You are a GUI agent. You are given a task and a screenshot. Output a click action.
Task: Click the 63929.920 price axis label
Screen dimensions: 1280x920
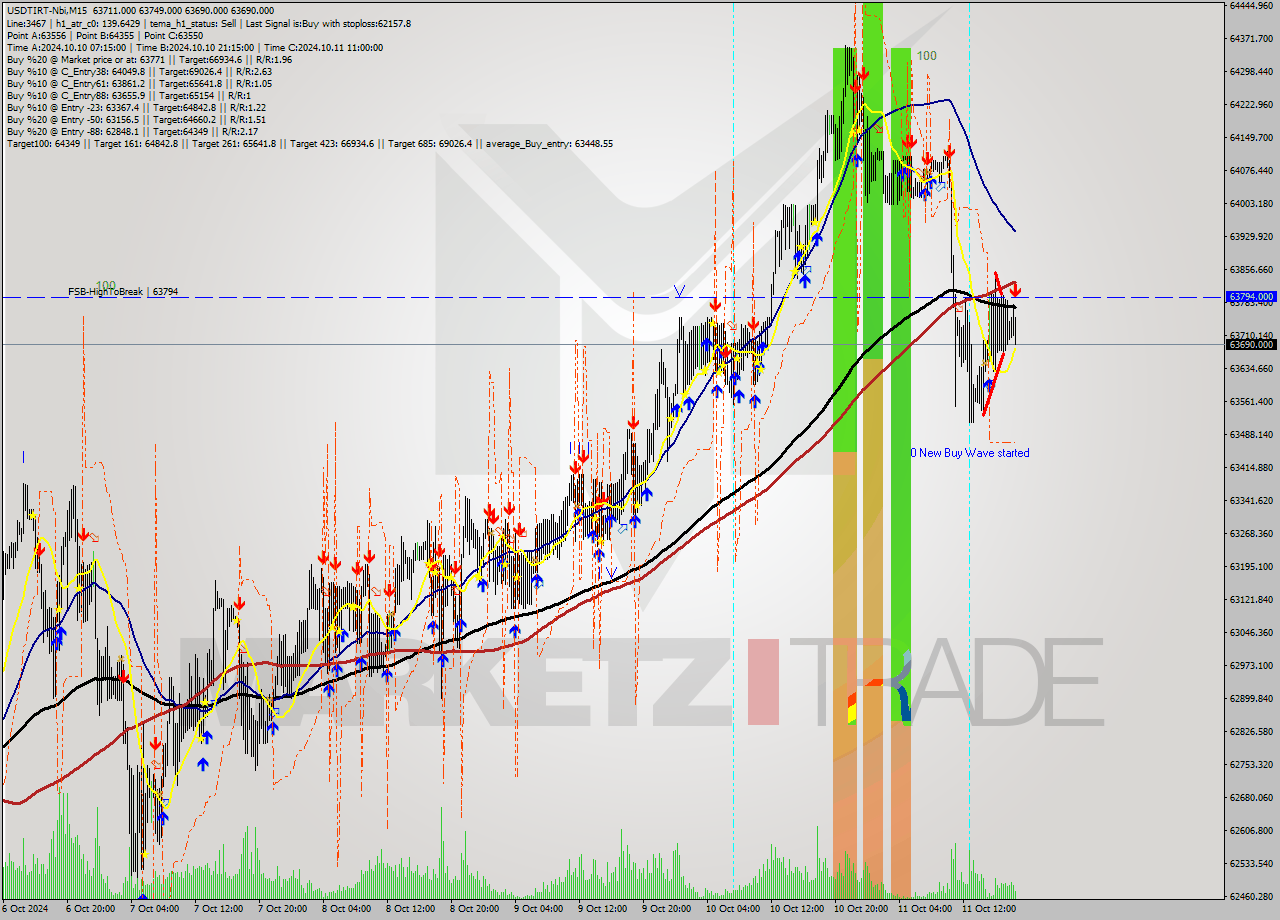[x=1251, y=236]
